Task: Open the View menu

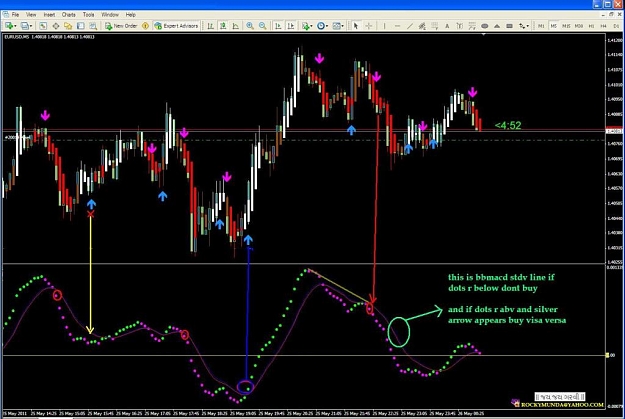Action: click(x=31, y=15)
